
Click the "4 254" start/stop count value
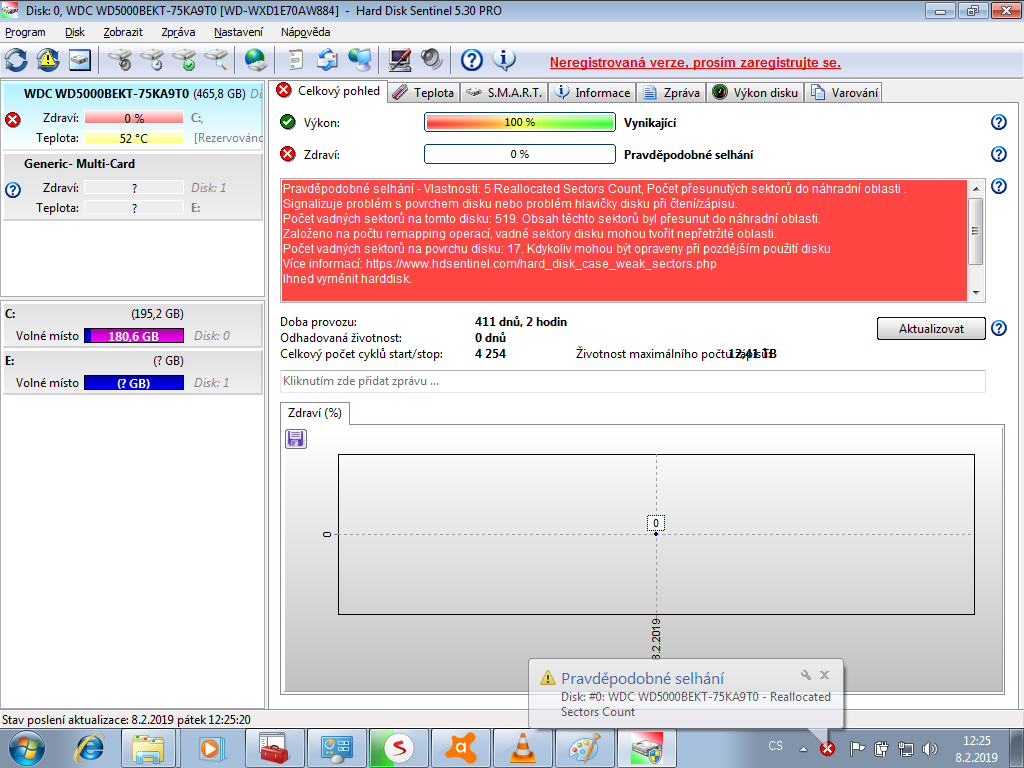click(x=490, y=353)
